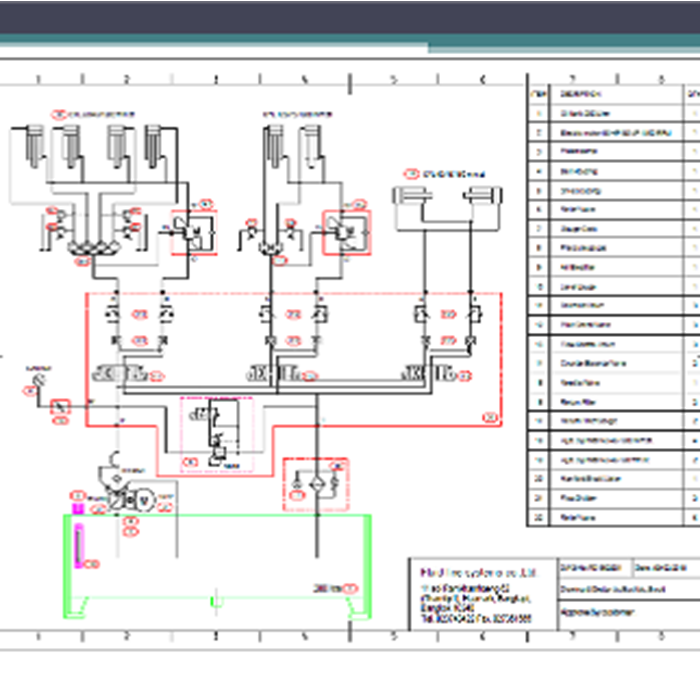Click the parts list table header row

pos(613,94)
